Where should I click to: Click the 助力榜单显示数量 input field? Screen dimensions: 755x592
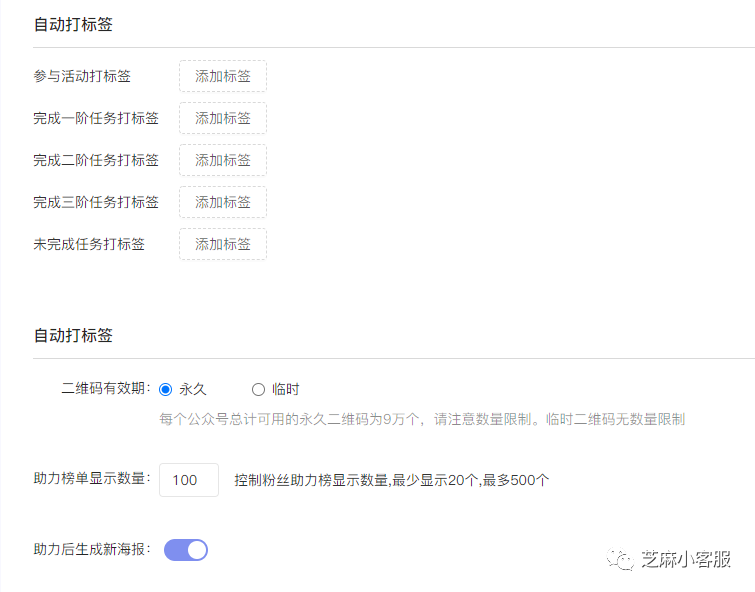(x=189, y=480)
